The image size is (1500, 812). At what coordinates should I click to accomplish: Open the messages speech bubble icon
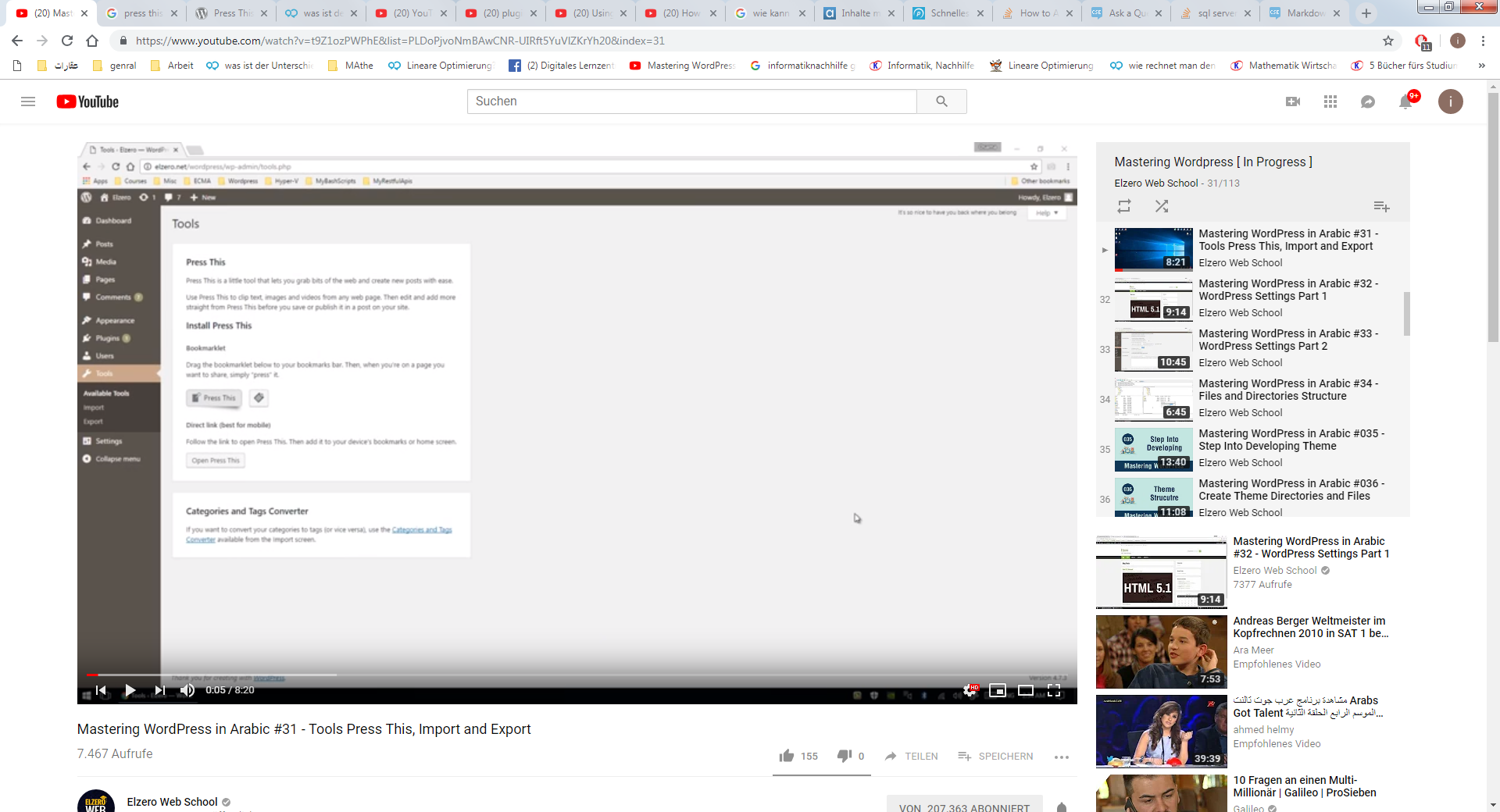coord(1368,101)
